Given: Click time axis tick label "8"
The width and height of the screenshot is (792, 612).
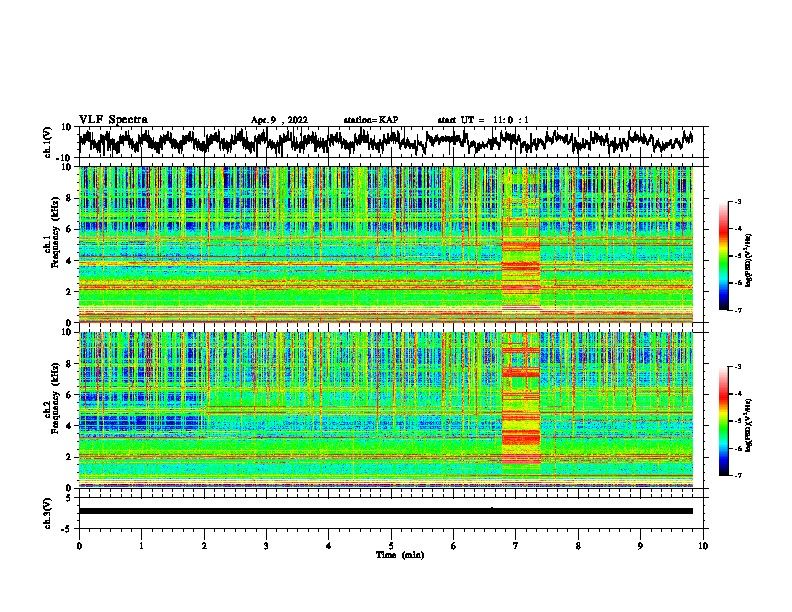Looking at the screenshot, I should pyautogui.click(x=578, y=546).
